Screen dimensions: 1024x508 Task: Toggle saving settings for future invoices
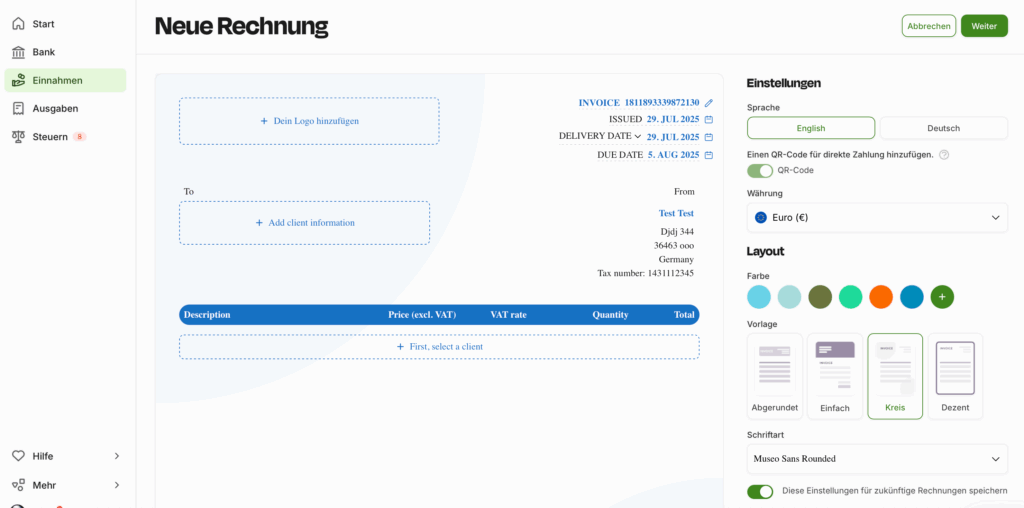[760, 491]
